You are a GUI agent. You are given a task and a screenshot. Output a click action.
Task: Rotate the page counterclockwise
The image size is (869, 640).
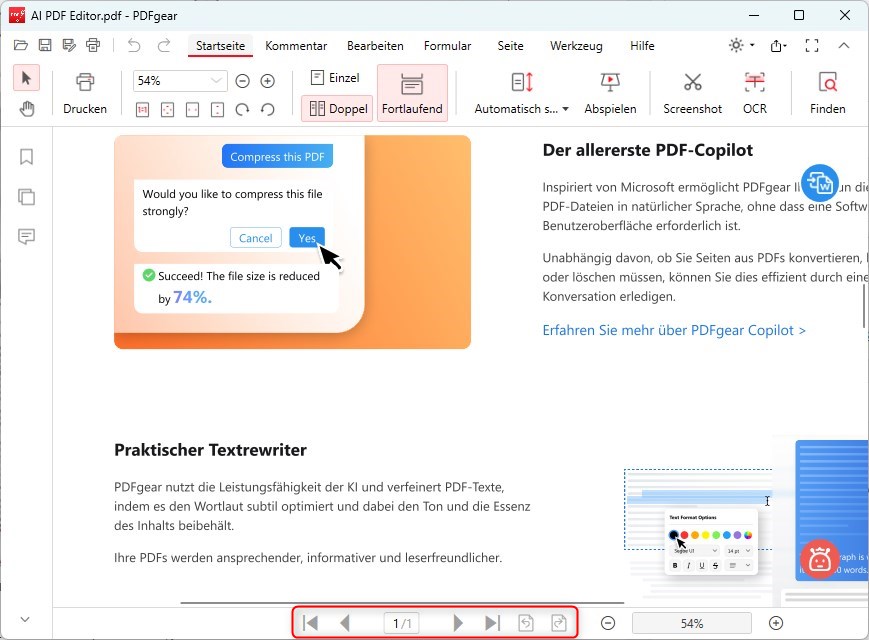coord(268,110)
